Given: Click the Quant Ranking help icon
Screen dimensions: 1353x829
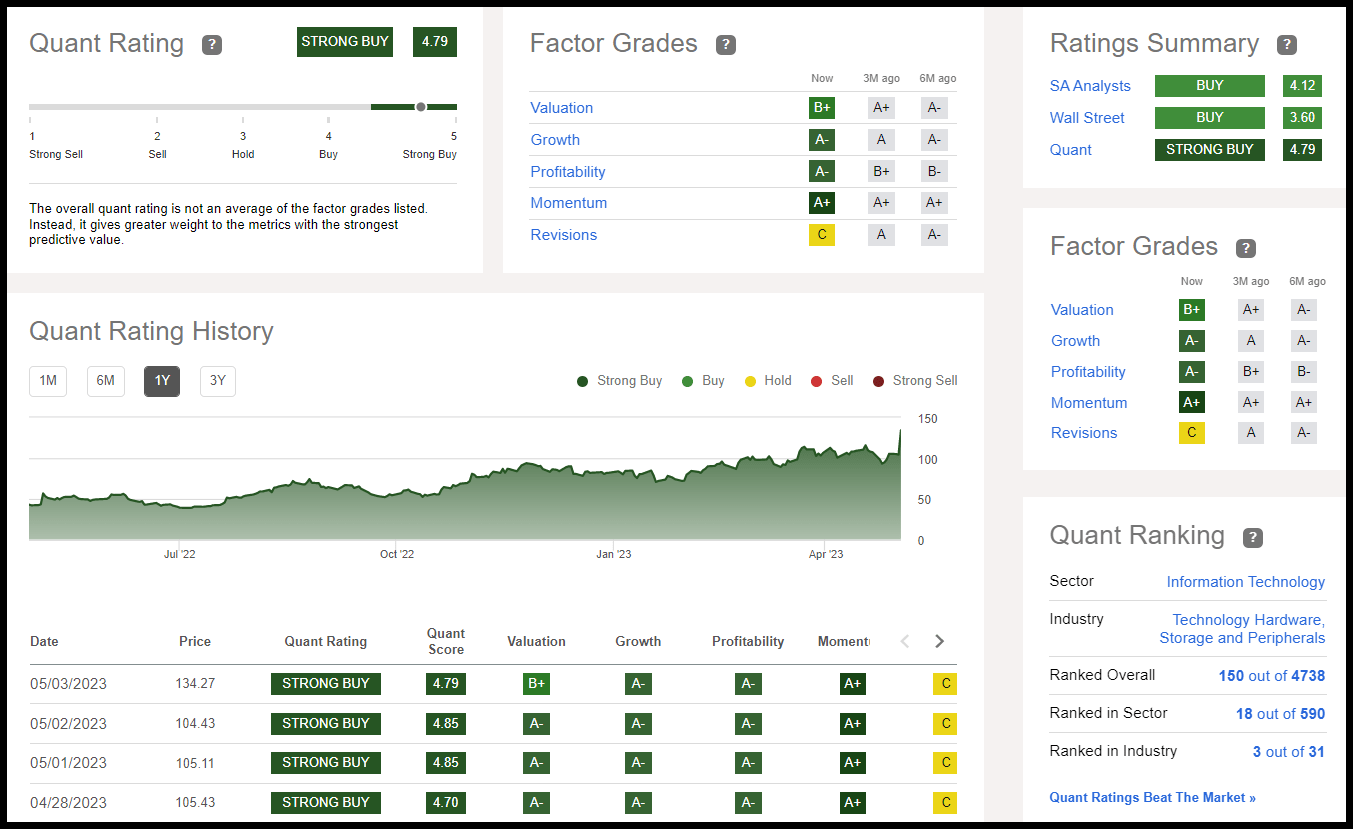Looking at the screenshot, I should click(1252, 538).
